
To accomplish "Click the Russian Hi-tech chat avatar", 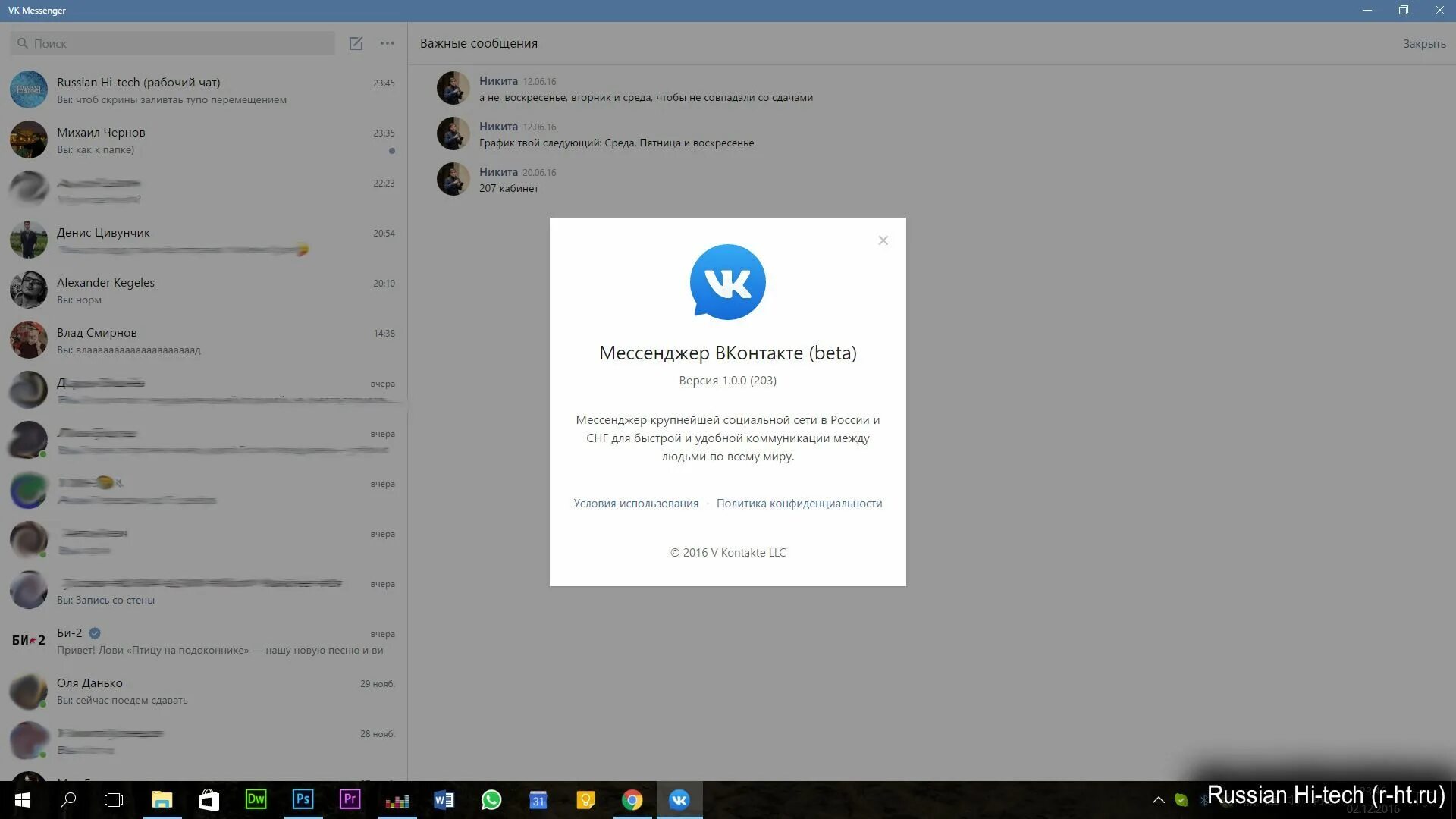I will pos(29,89).
